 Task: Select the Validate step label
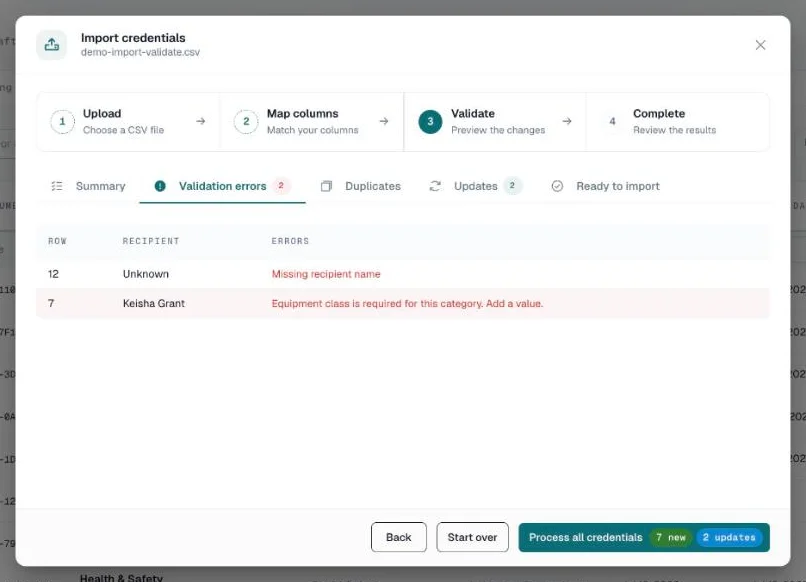coord(473,114)
